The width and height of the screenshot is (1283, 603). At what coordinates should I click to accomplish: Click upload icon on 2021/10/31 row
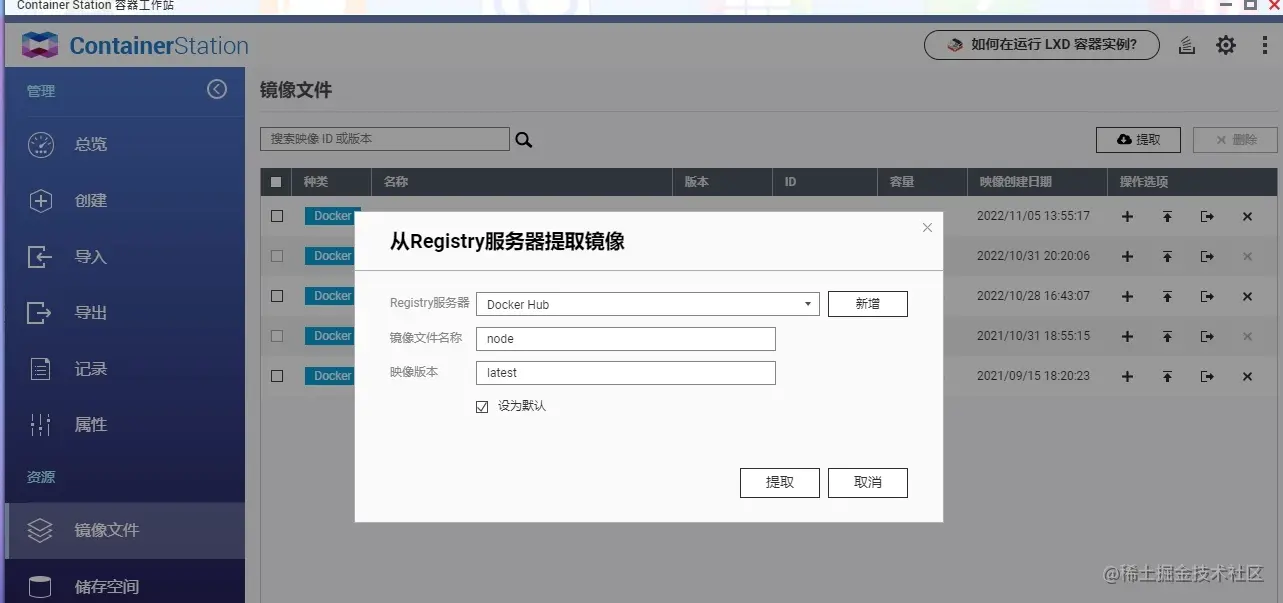(x=1167, y=336)
